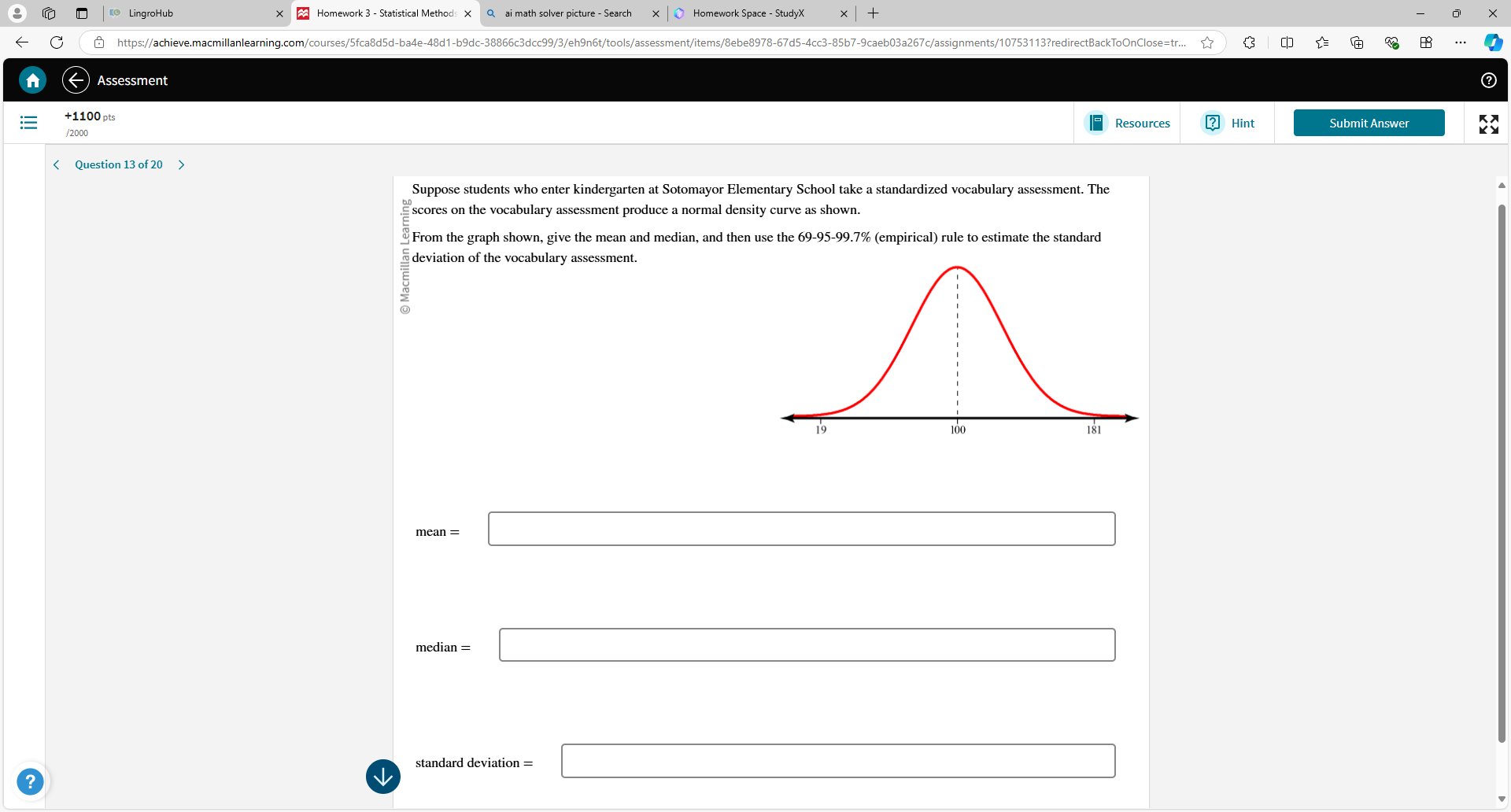The width and height of the screenshot is (1511, 812).
Task: Refresh the page
Action: click(x=57, y=42)
